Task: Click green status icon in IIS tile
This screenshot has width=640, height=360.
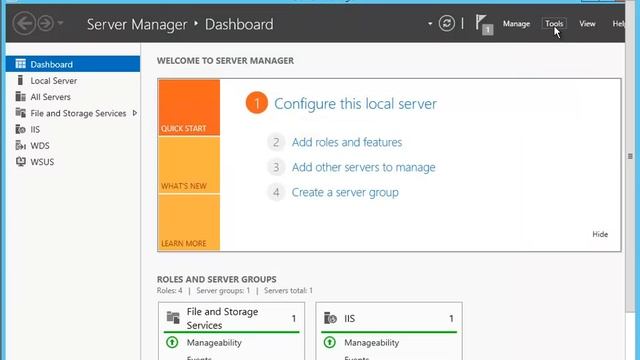Action: point(330,342)
